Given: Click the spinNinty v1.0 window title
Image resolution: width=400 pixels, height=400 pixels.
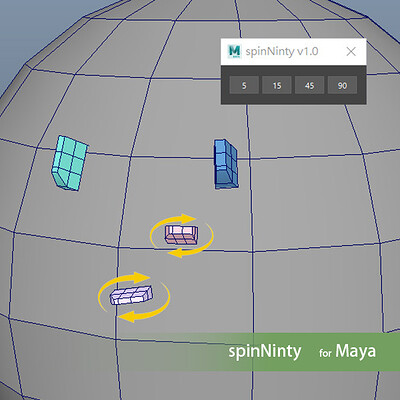Looking at the screenshot, I should (x=282, y=52).
